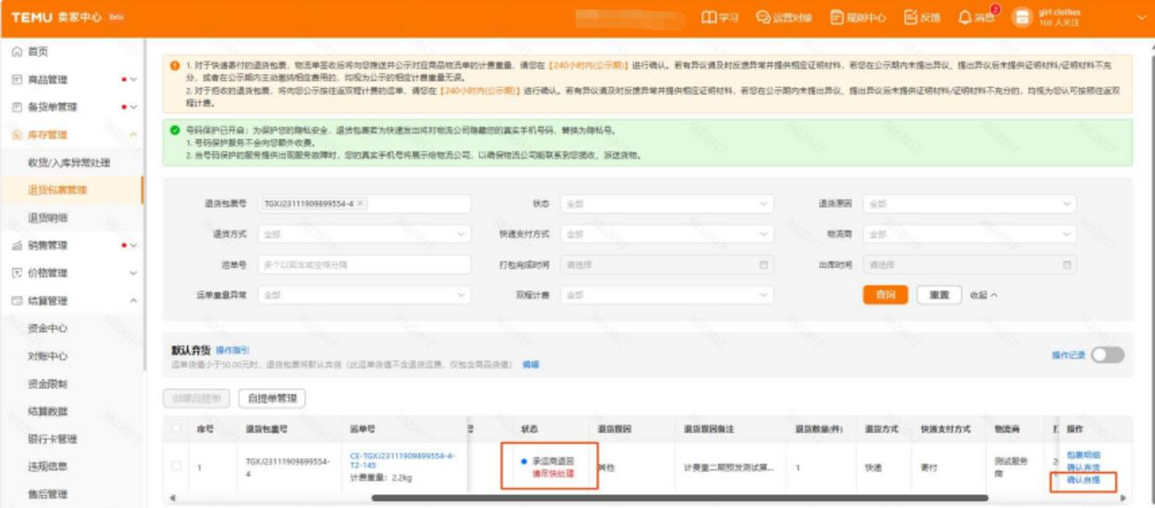Click the 运单号 input field

[x=364, y=265]
